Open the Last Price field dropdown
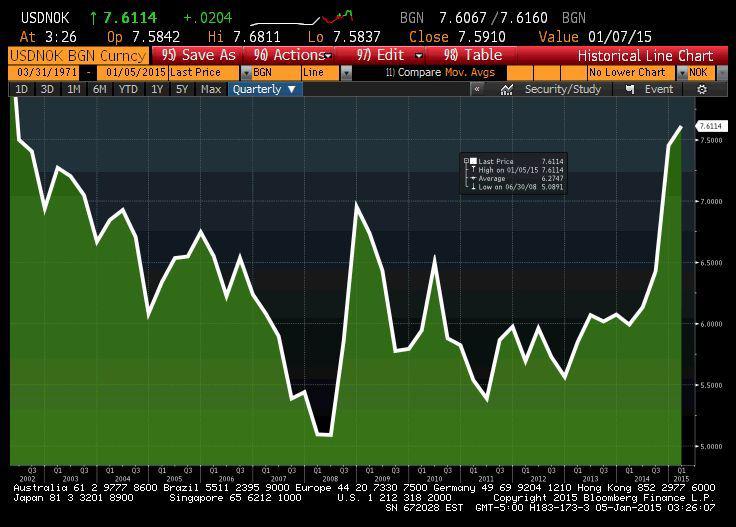The height and width of the screenshot is (527, 736). (x=245, y=73)
